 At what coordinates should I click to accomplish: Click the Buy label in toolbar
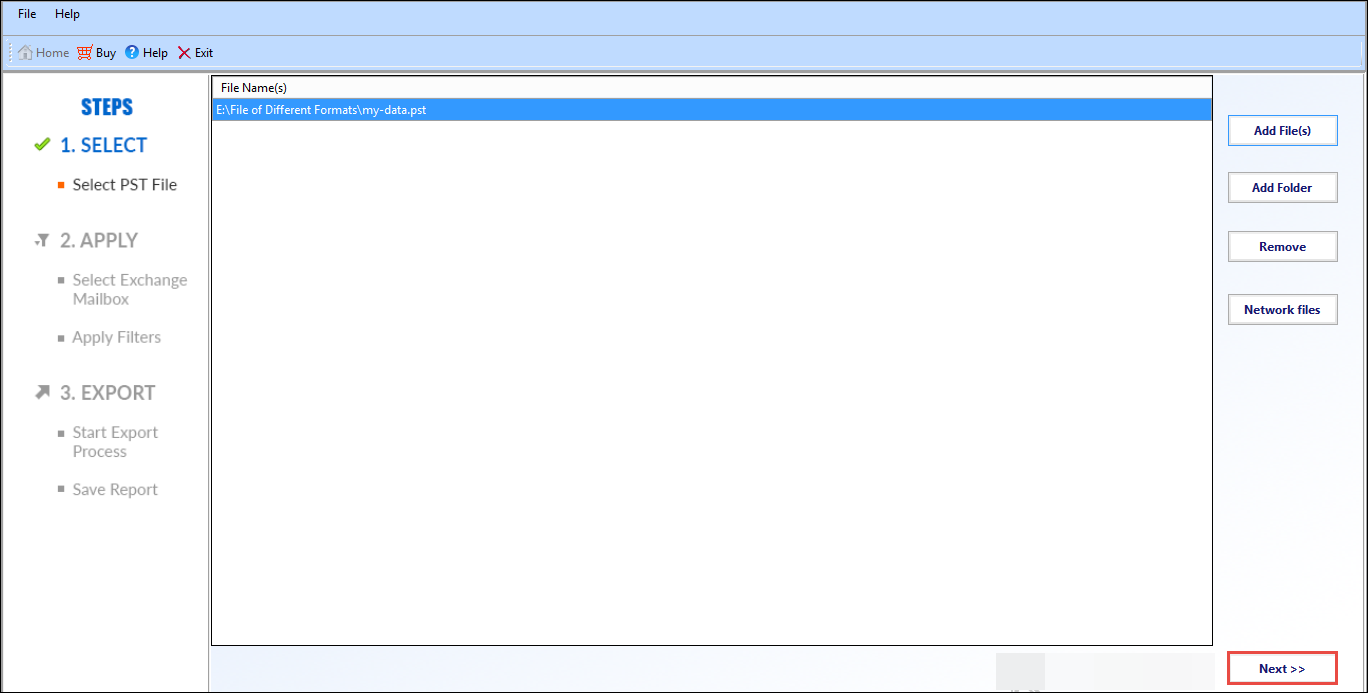106,53
